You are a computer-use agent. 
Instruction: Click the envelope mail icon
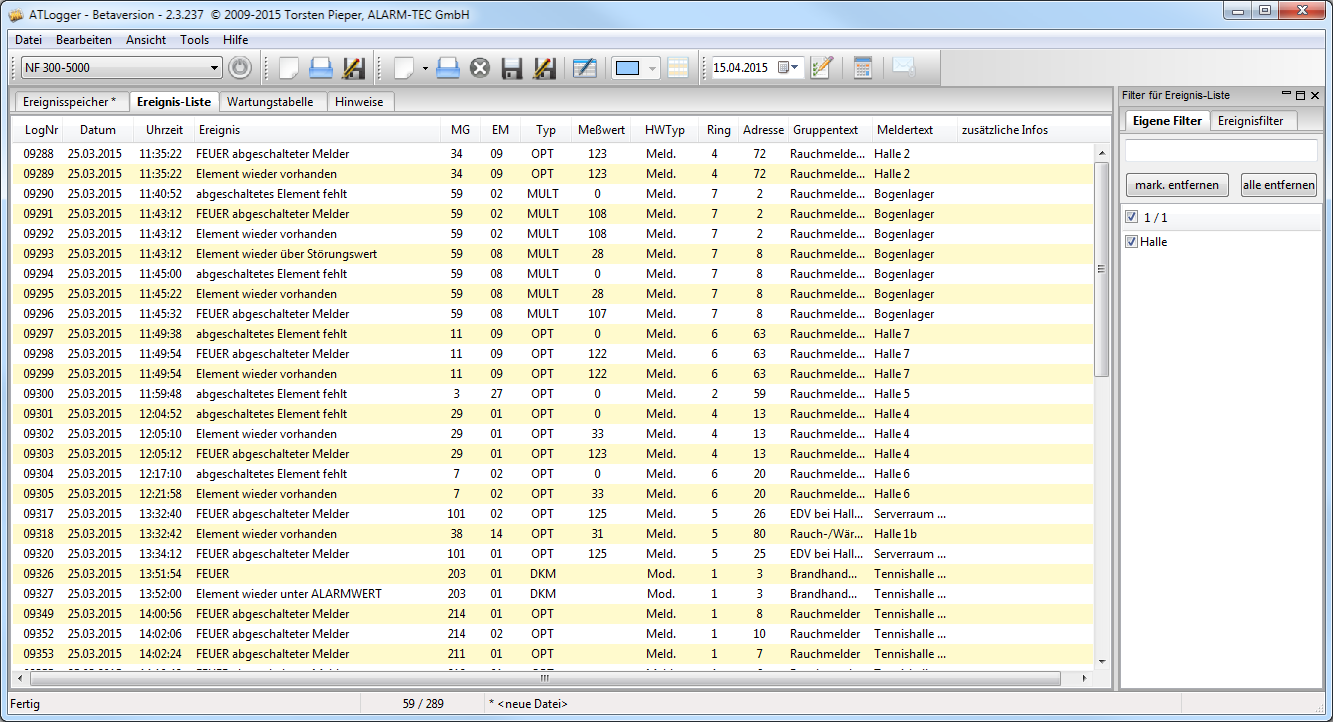click(904, 68)
